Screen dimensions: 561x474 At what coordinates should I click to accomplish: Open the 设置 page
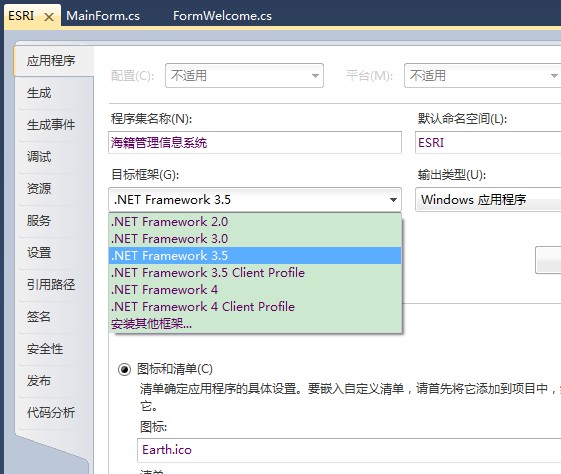(54, 253)
